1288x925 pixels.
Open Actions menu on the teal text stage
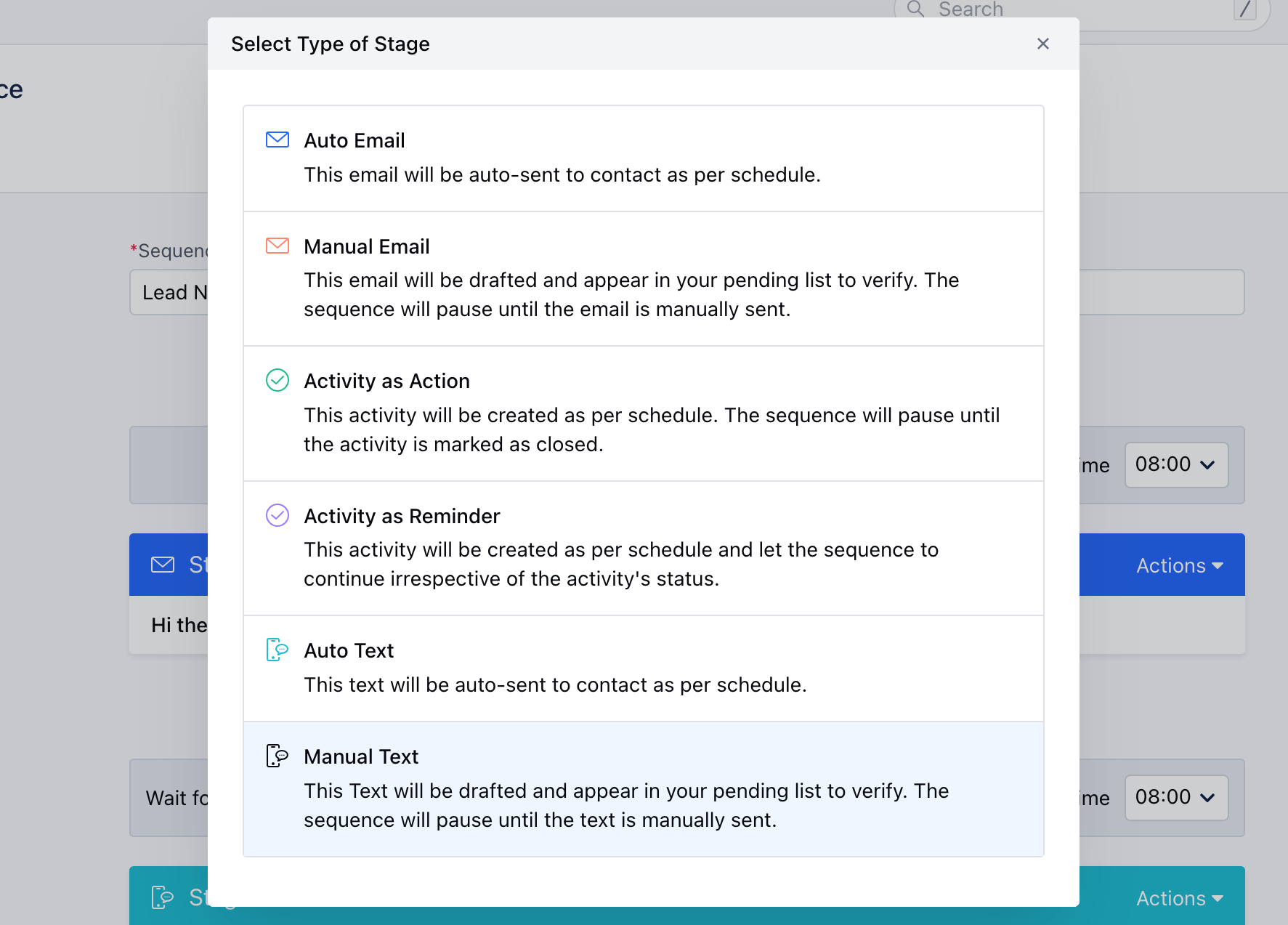tap(1180, 898)
